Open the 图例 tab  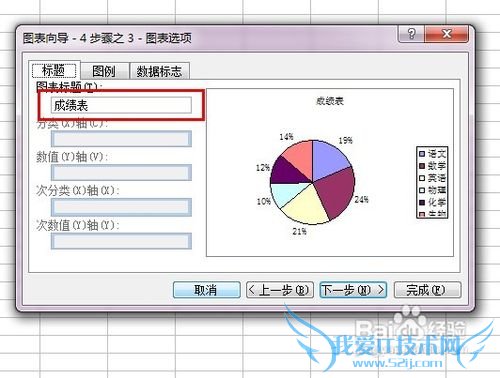[x=104, y=71]
